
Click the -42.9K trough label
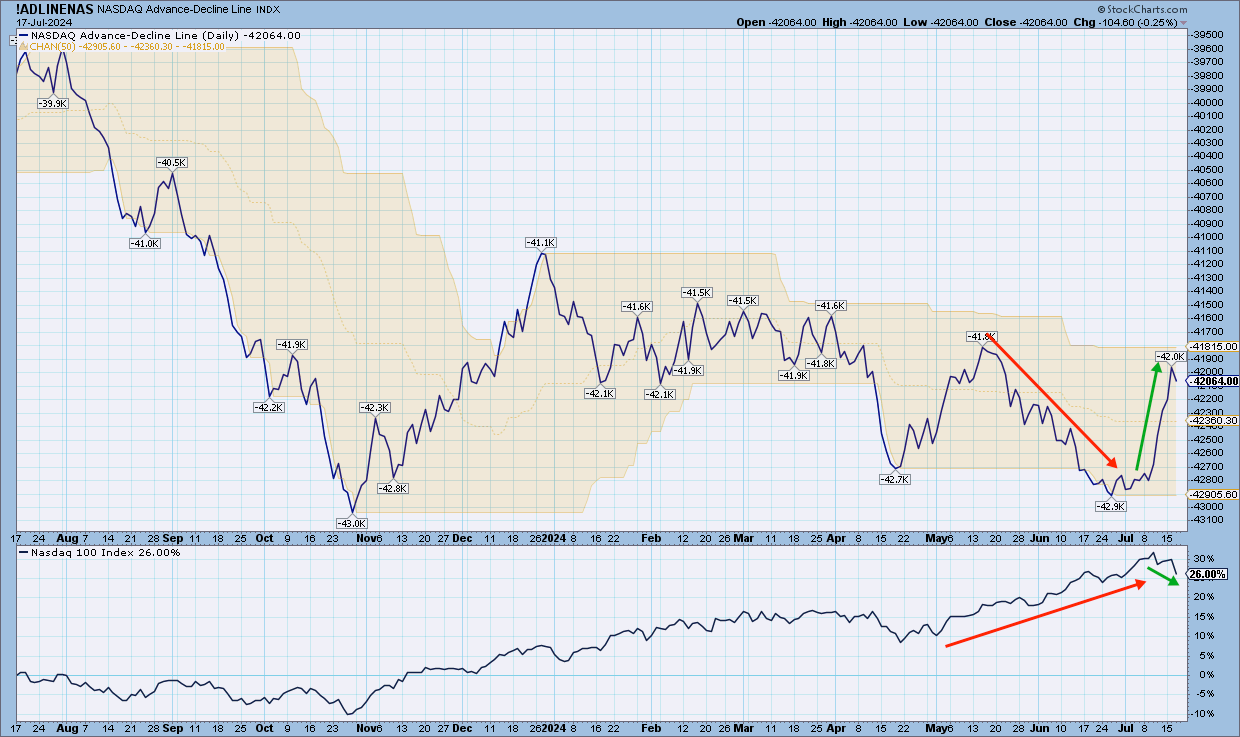[1111, 507]
